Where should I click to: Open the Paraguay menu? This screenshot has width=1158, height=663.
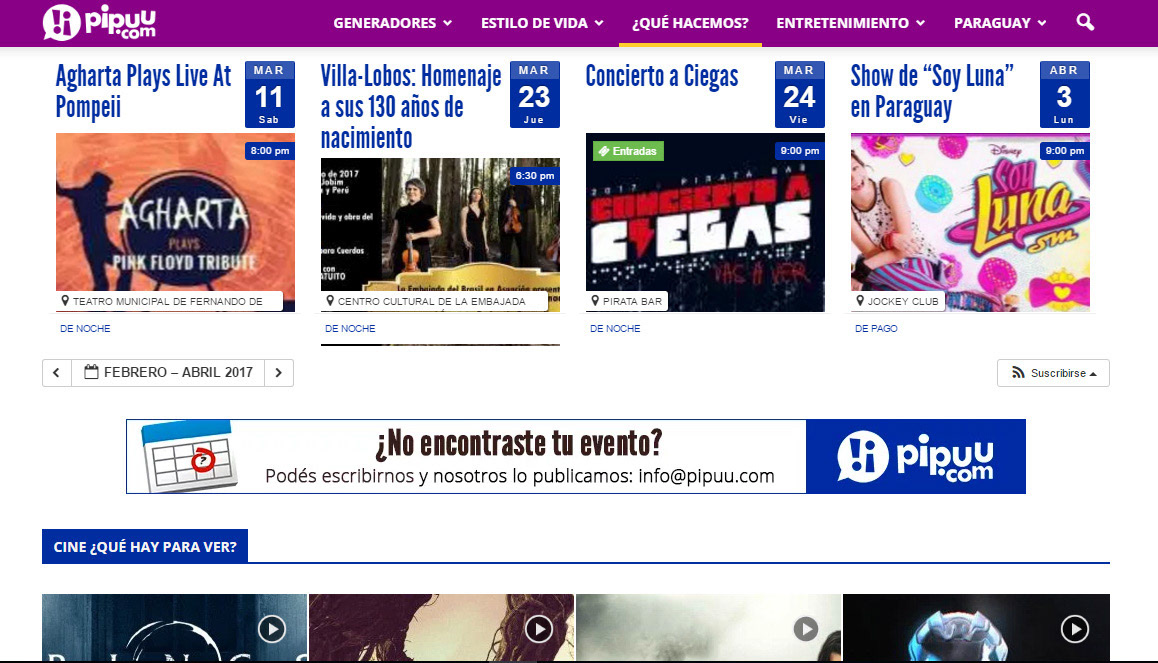coord(1000,23)
